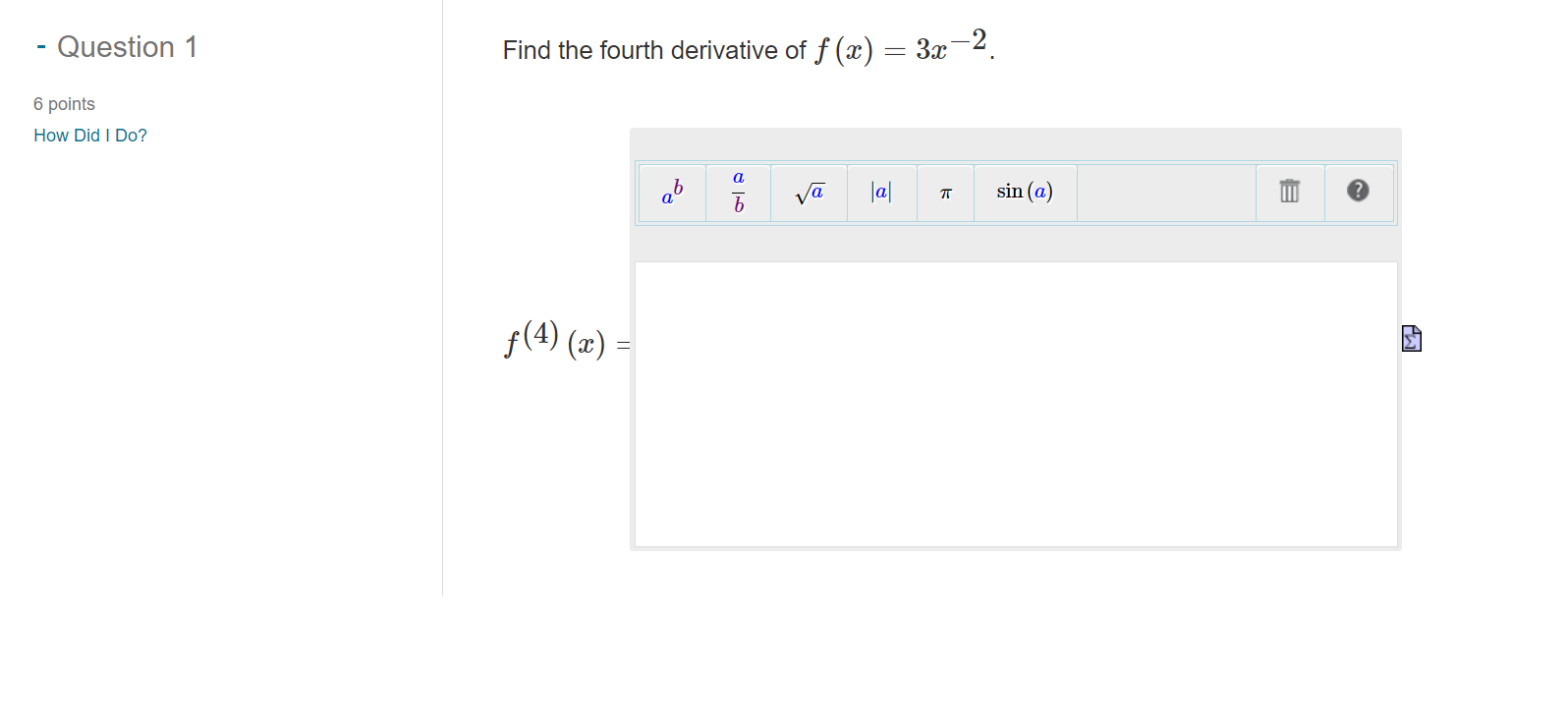
Task: Clear the answer using the trash icon
Action: pos(1289,192)
